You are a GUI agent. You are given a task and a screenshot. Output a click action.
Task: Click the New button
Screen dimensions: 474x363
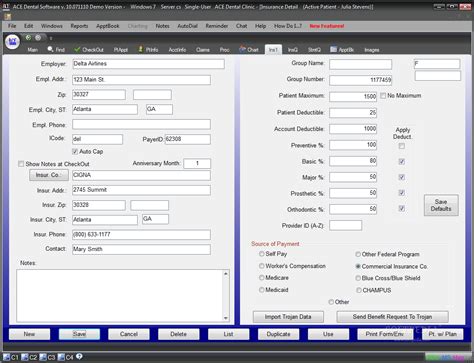click(29, 334)
